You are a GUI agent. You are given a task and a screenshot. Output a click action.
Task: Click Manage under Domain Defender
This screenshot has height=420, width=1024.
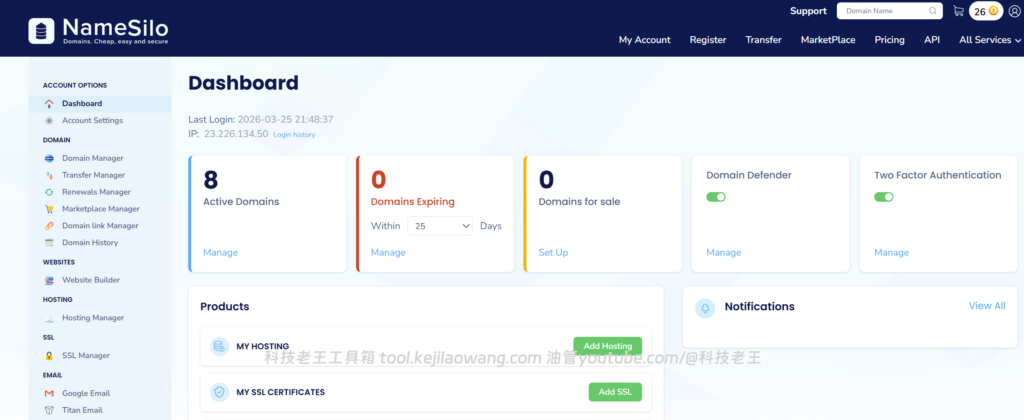(724, 253)
